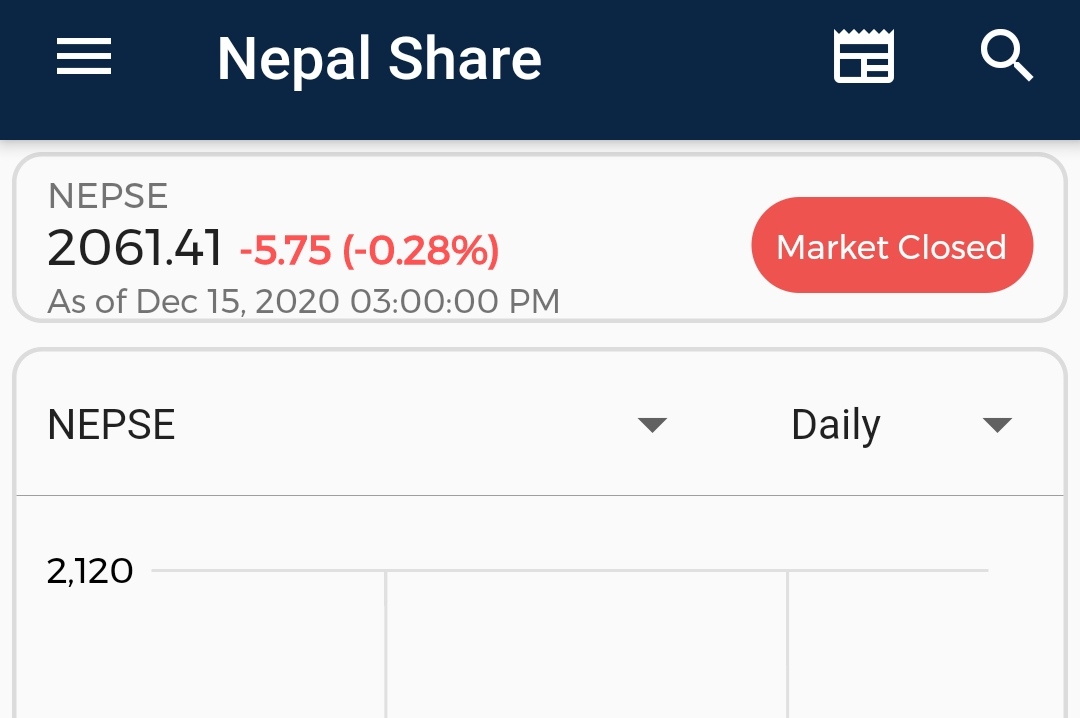Open the hamburger navigation menu
The width and height of the screenshot is (1080, 718).
(x=84, y=57)
